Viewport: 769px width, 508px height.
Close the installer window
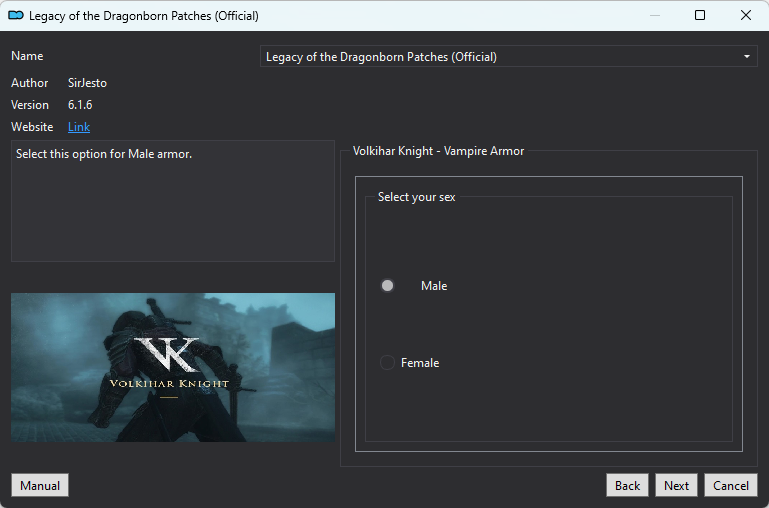point(746,15)
